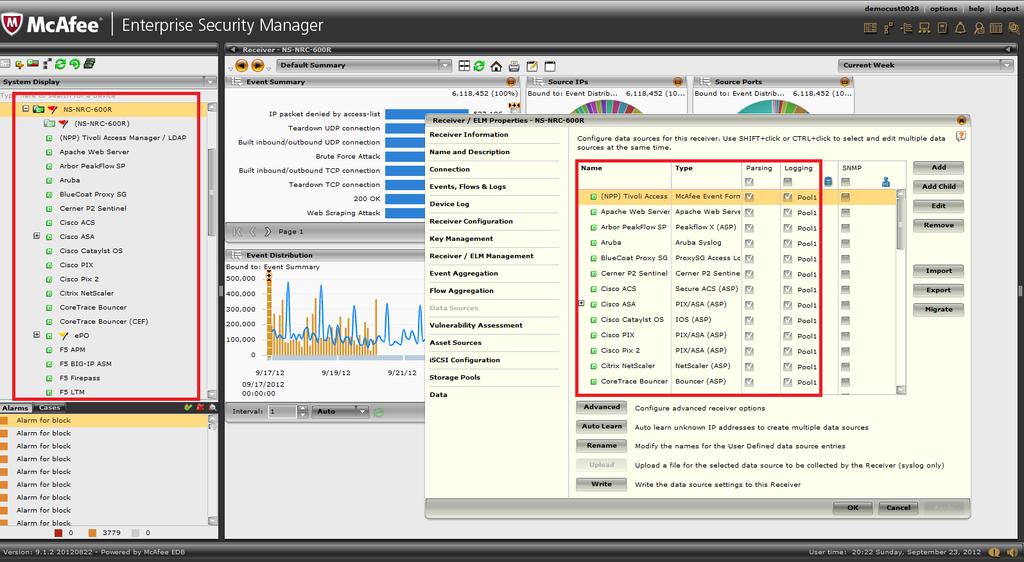Screen dimensions: 1024x562
Task: Collapse the NS-NRC-600R tree node
Action: [x=25, y=109]
